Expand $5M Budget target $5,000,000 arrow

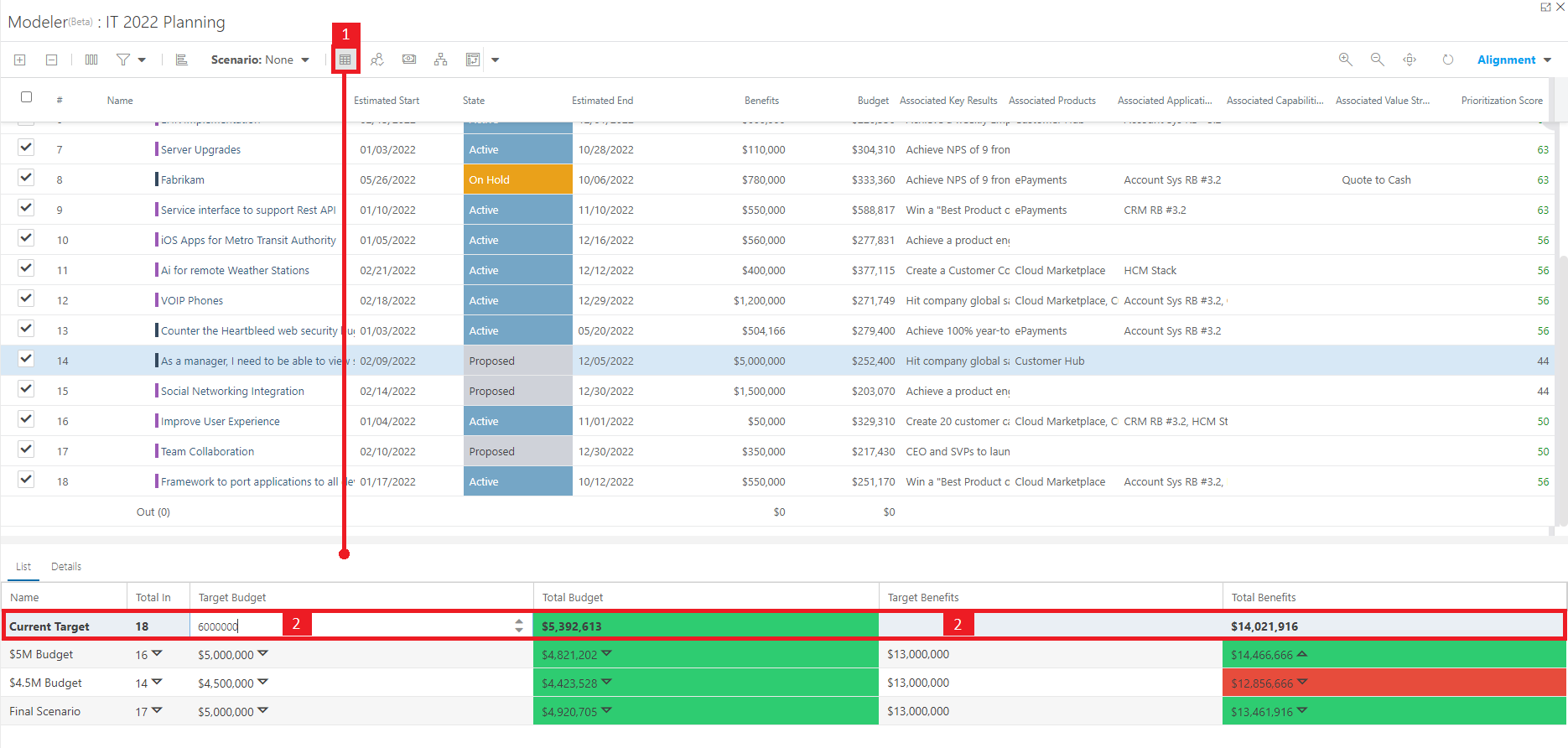[262, 653]
